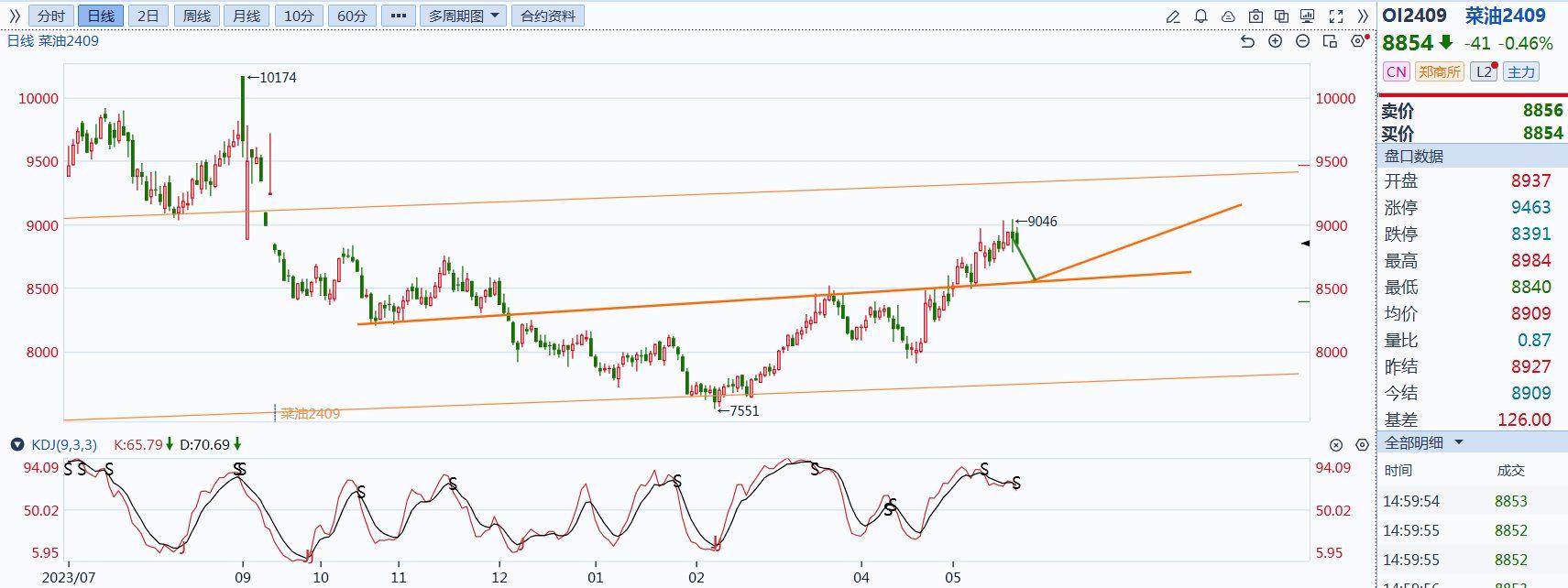Zoom in the chart with plus icon
Screen dimensions: 1568x588
coord(1275,41)
